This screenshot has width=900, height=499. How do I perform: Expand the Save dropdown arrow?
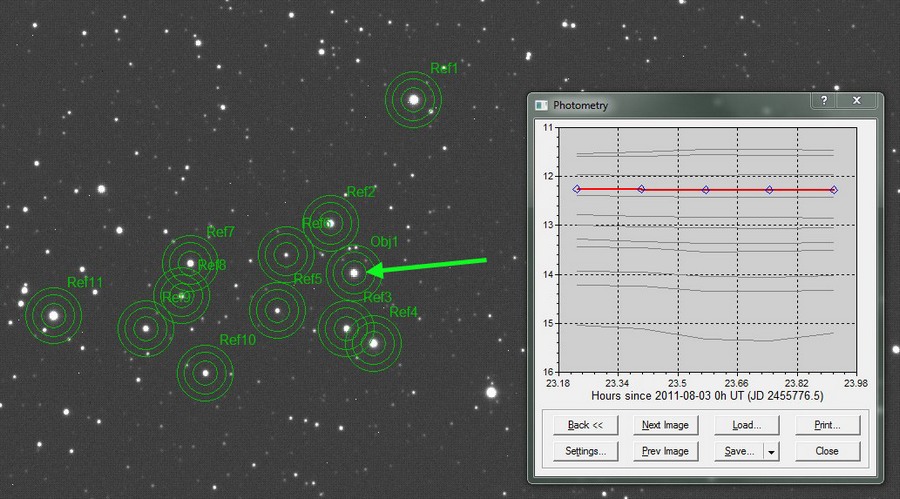pos(770,451)
